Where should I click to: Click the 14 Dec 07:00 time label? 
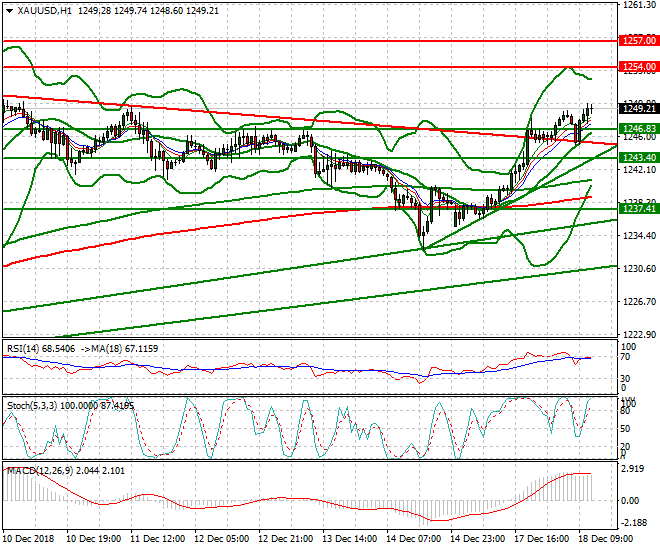[x=413, y=539]
